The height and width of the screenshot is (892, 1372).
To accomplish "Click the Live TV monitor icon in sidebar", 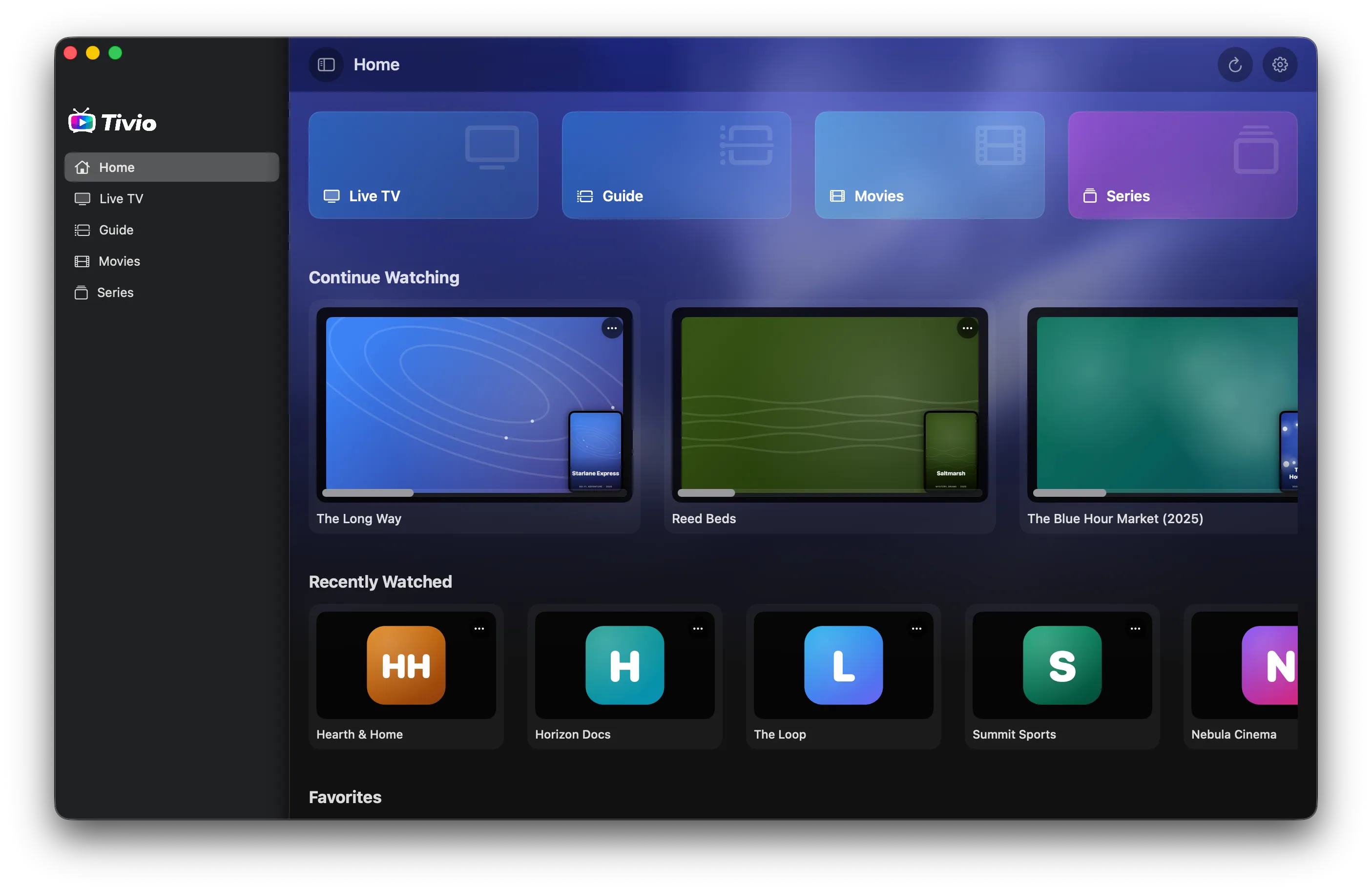I will coord(83,198).
